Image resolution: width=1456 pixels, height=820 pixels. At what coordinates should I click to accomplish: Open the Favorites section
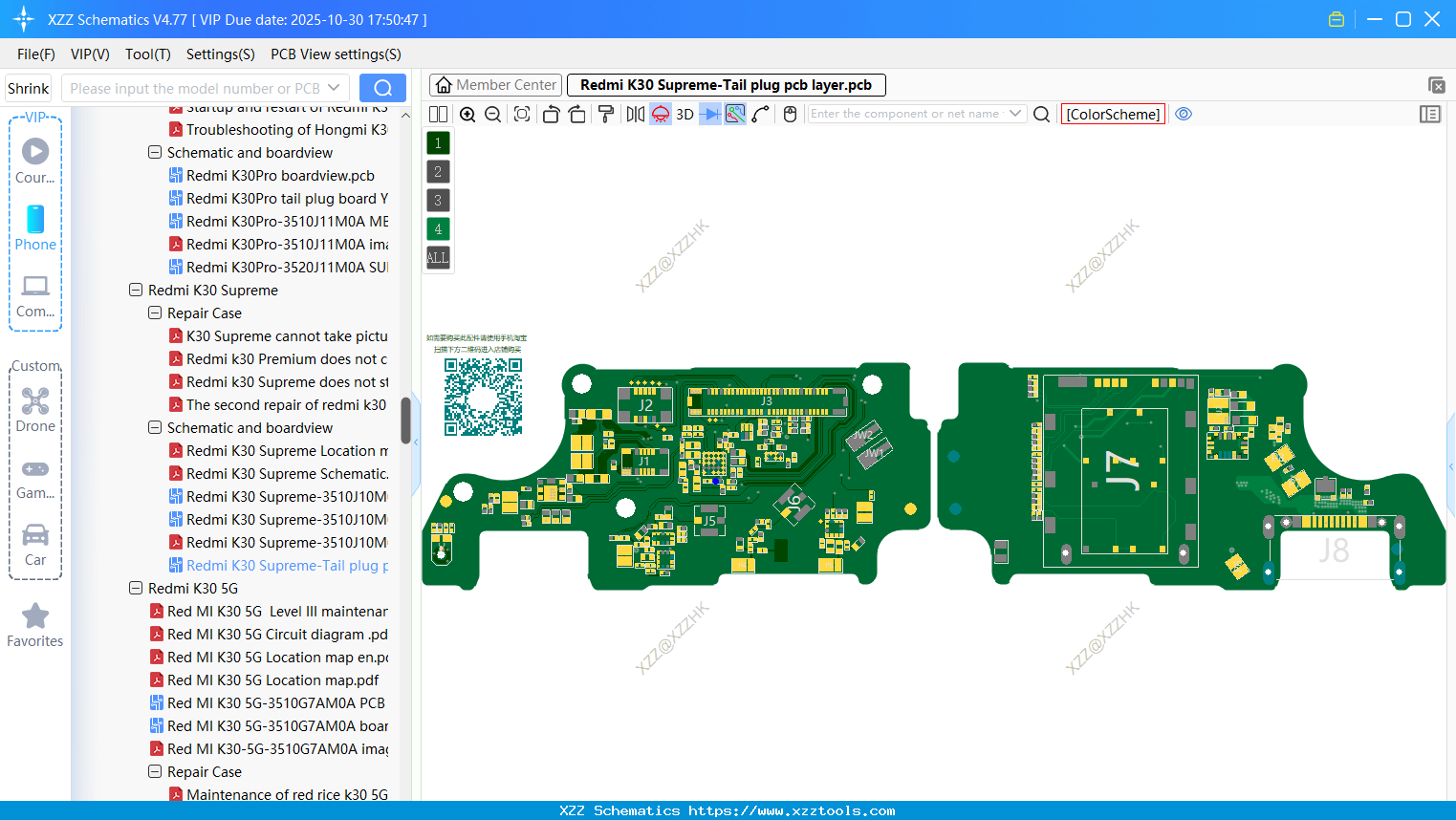coord(35,625)
